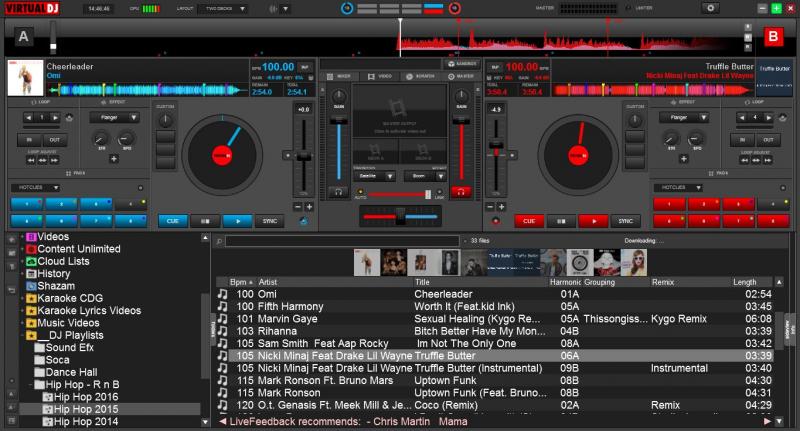This screenshot has height=431, width=800.
Task: Click the Shazam folder icon in sidebar
Action: point(31,286)
